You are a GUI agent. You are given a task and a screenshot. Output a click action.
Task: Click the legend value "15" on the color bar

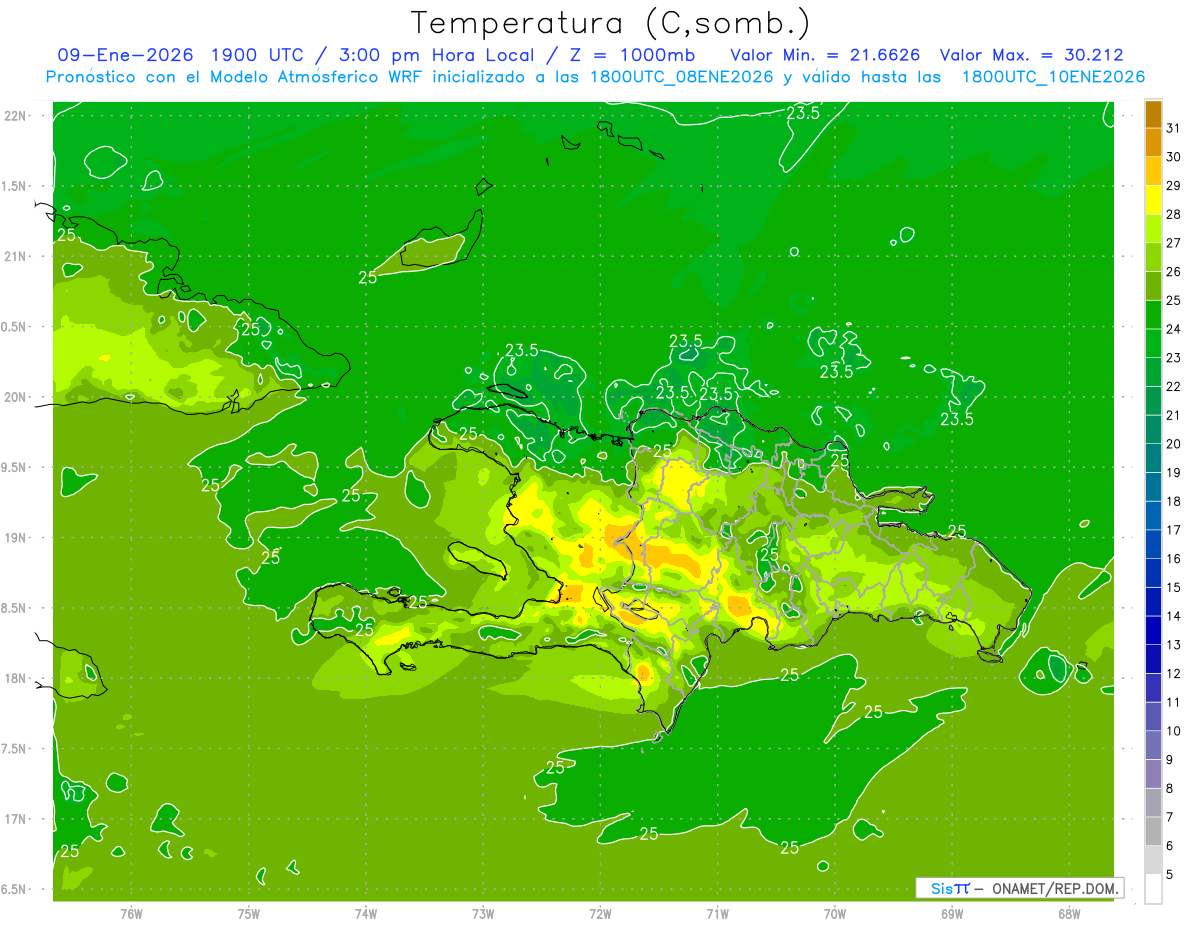[x=1174, y=587]
